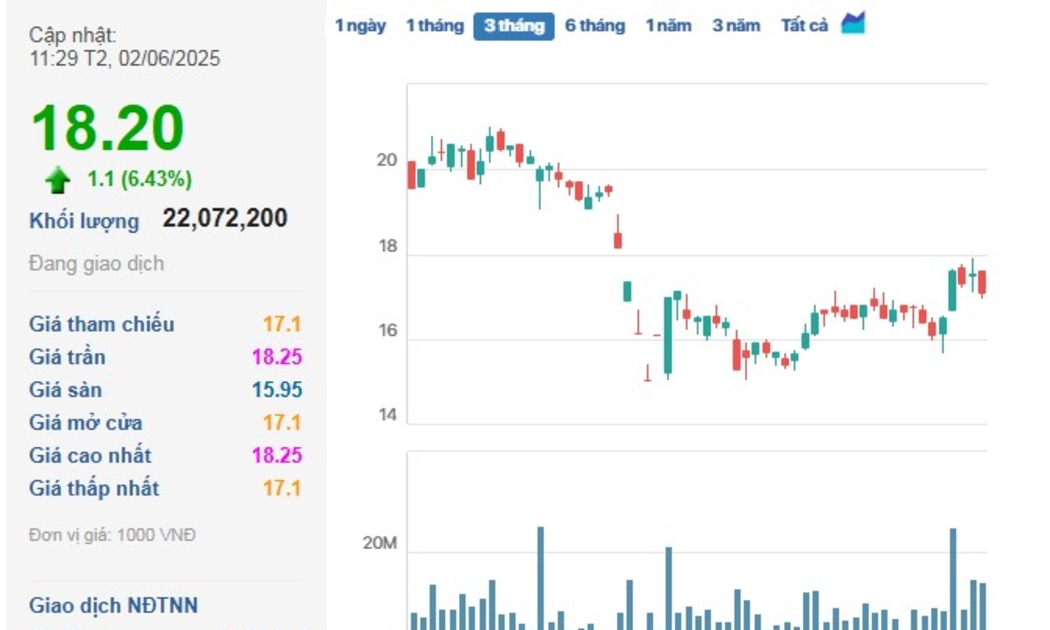Viewport: 1050px width, 630px height.
Task: Switch chart to 6 tháng range
Action: tap(594, 26)
